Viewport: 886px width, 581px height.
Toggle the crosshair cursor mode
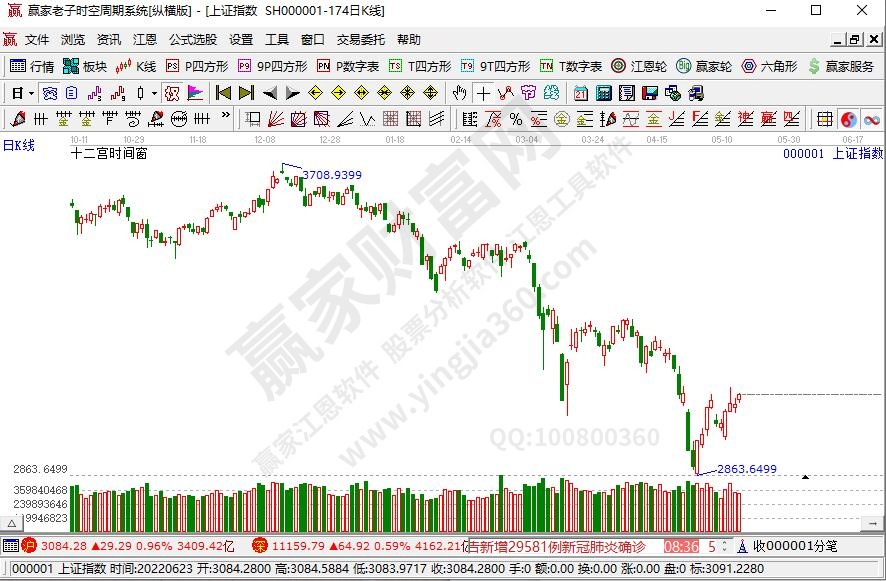[x=483, y=93]
